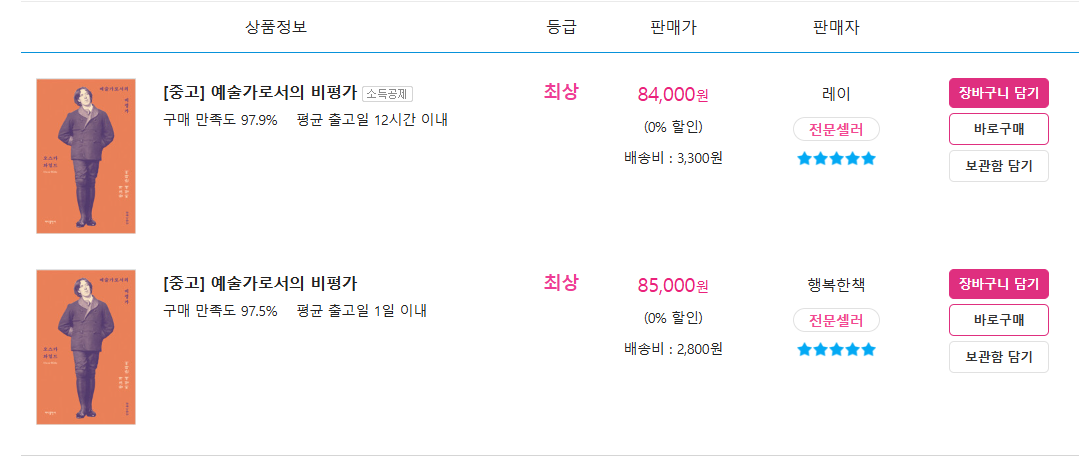Click 전문셀러 badge under 행복한책
1079x456 pixels.
point(836,321)
